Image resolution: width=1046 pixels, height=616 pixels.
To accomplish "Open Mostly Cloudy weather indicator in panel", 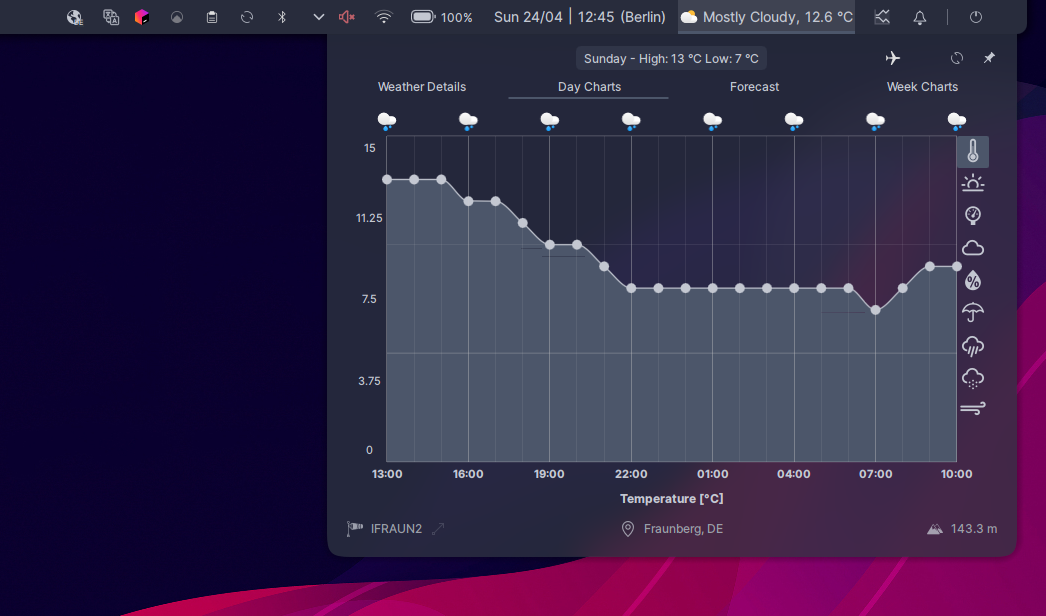I will 766,17.
